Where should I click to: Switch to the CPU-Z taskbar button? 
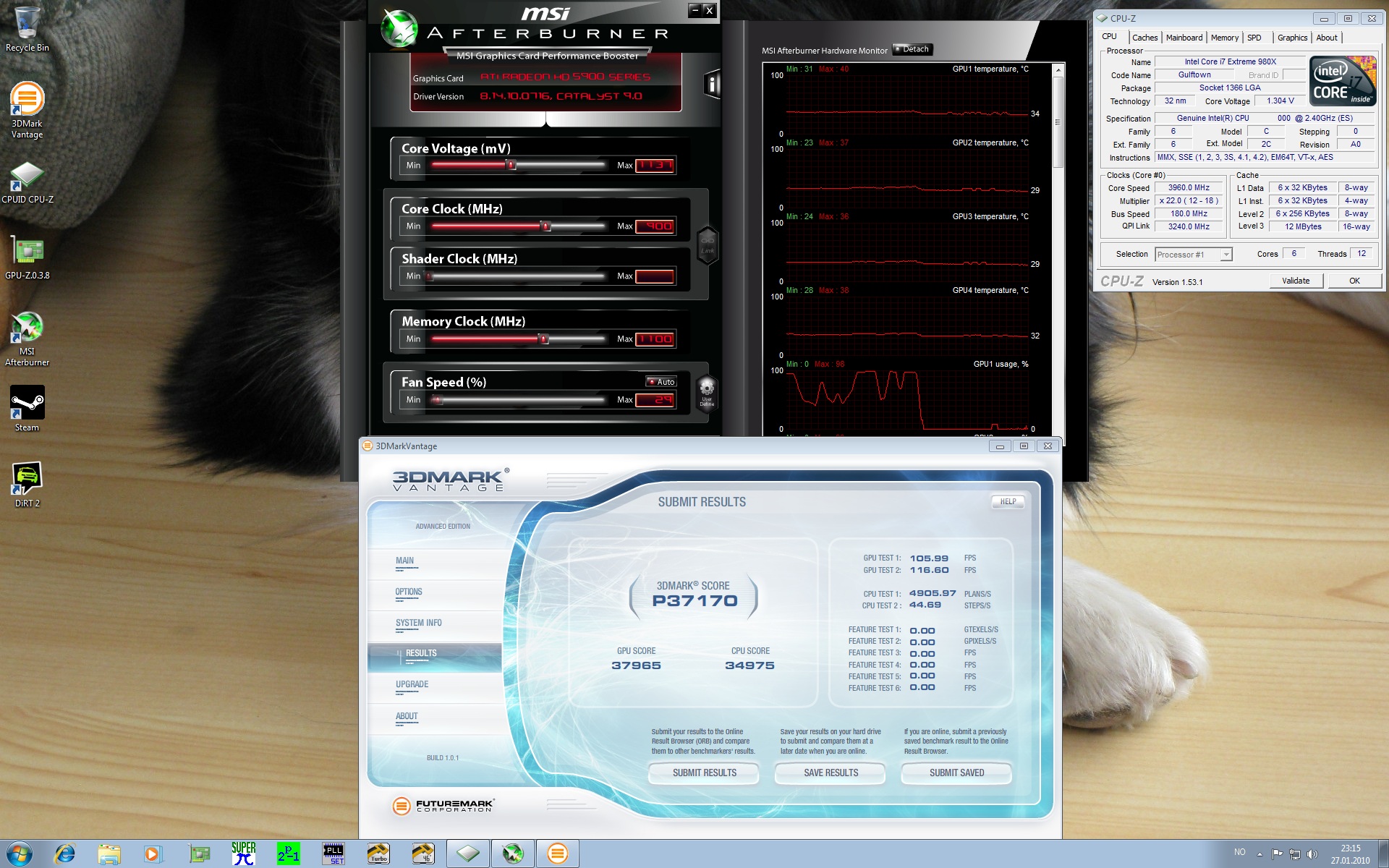(468, 854)
